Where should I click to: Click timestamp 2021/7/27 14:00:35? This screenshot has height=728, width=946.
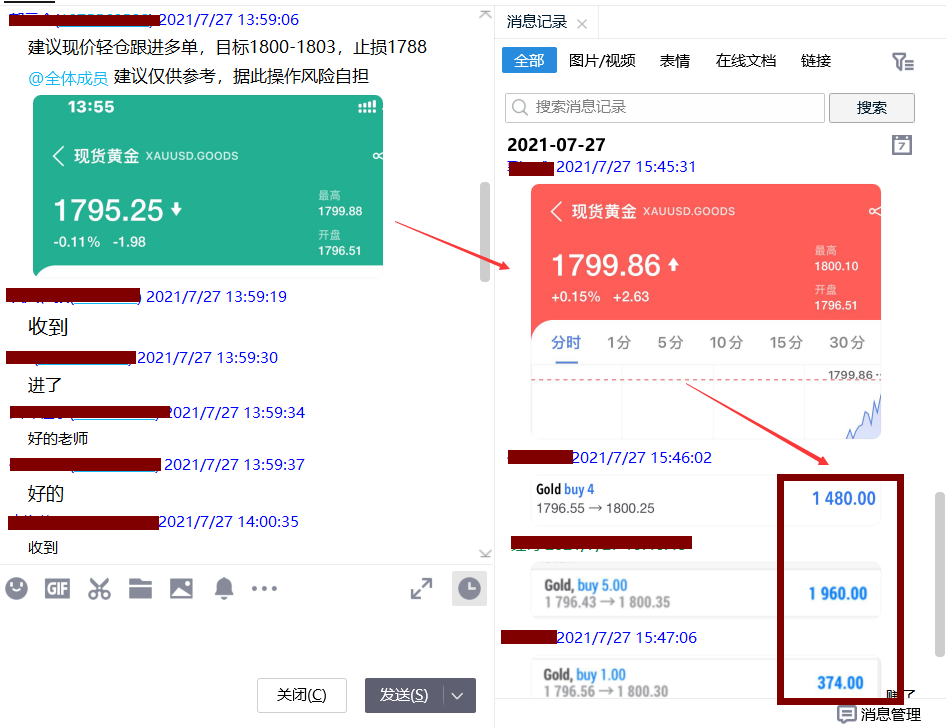228,522
